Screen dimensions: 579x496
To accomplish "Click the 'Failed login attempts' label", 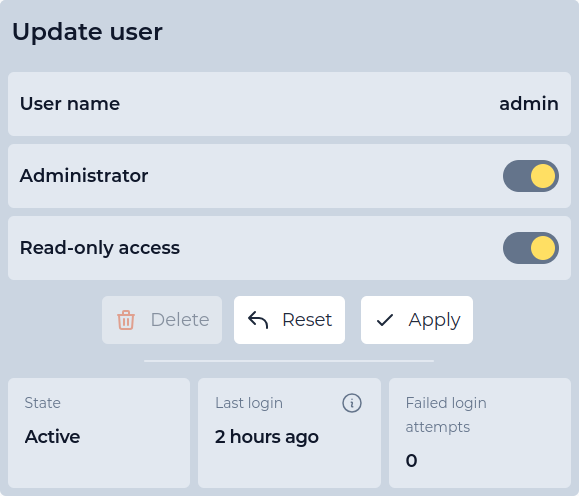I will tap(446, 415).
